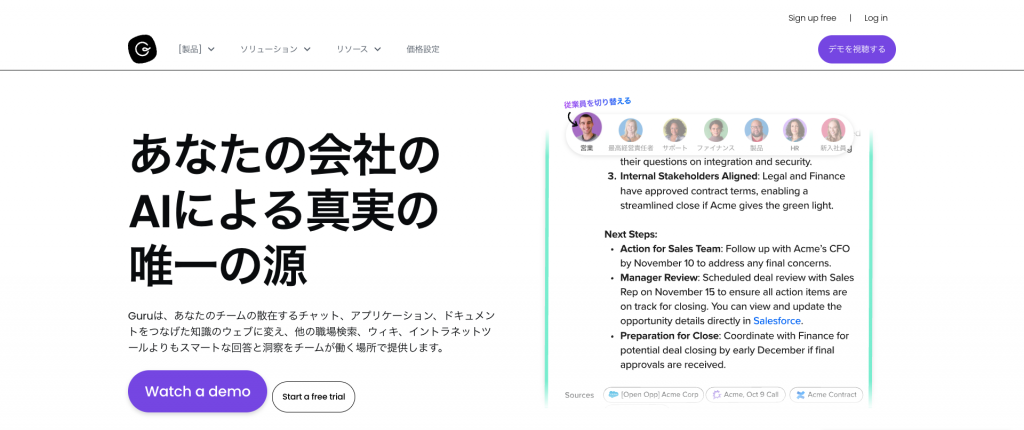Image resolution: width=1024 pixels, height=430 pixels.
Task: Open the Acme Contract source chip
Action: click(826, 395)
